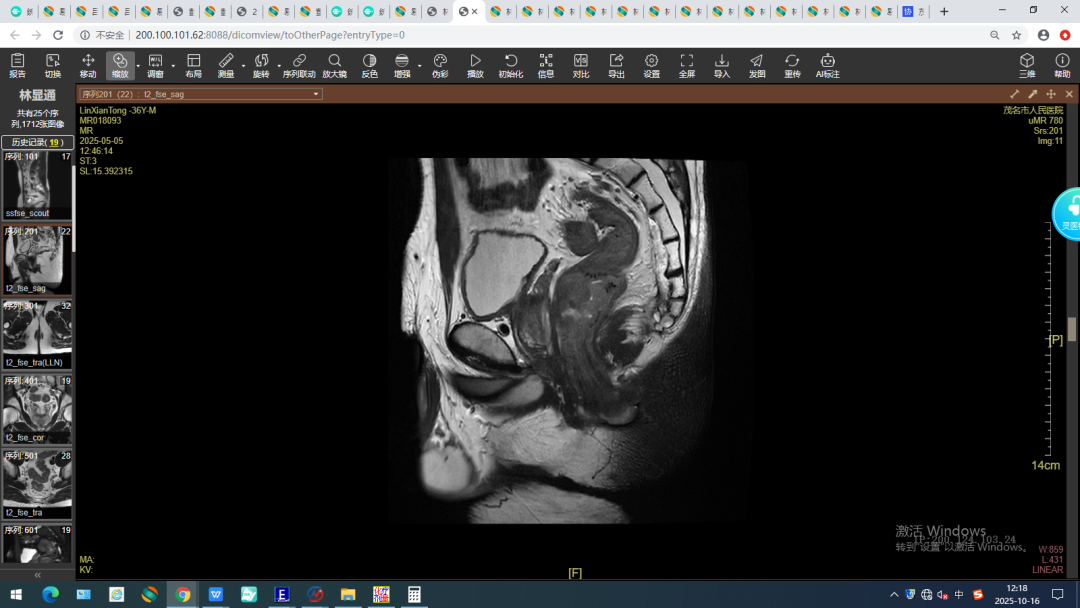This screenshot has height=608, width=1080.
Task: Toggle 序列联动 (Series link) sync
Action: (299, 65)
